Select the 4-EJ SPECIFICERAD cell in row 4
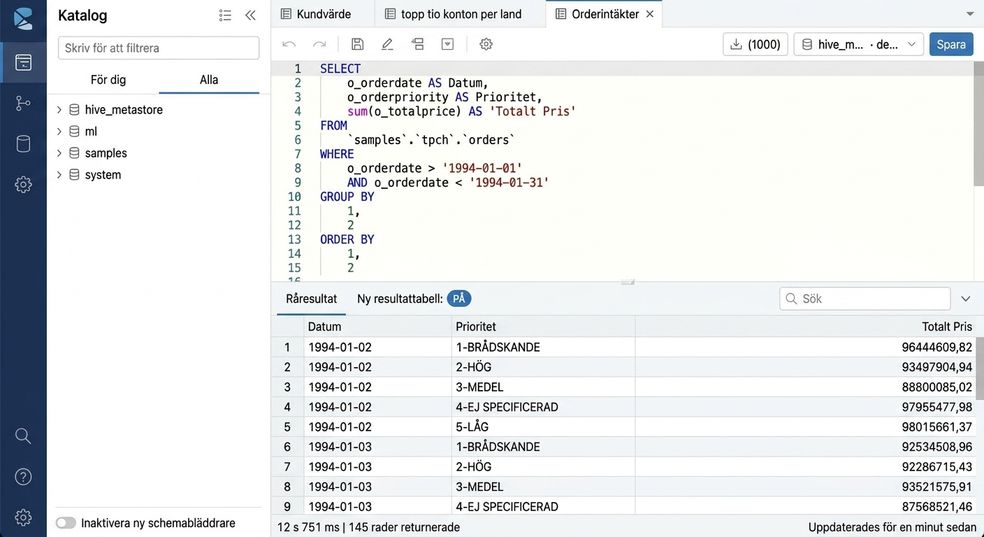984x537 pixels. point(543,407)
